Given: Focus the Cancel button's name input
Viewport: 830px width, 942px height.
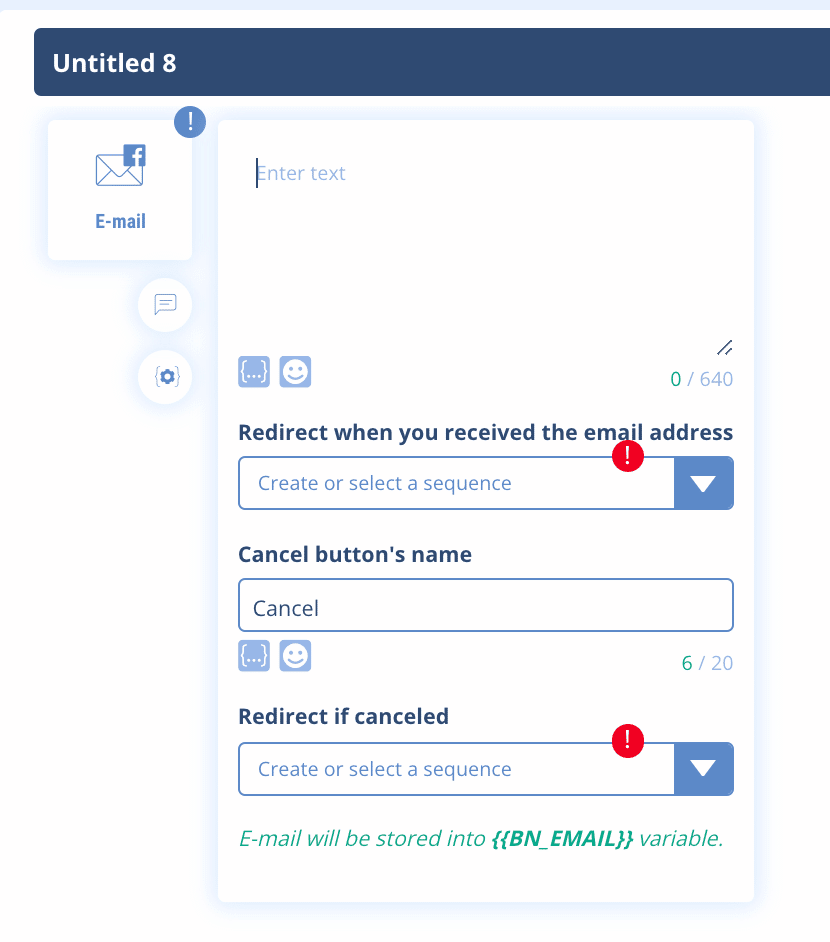Looking at the screenshot, I should (485, 606).
